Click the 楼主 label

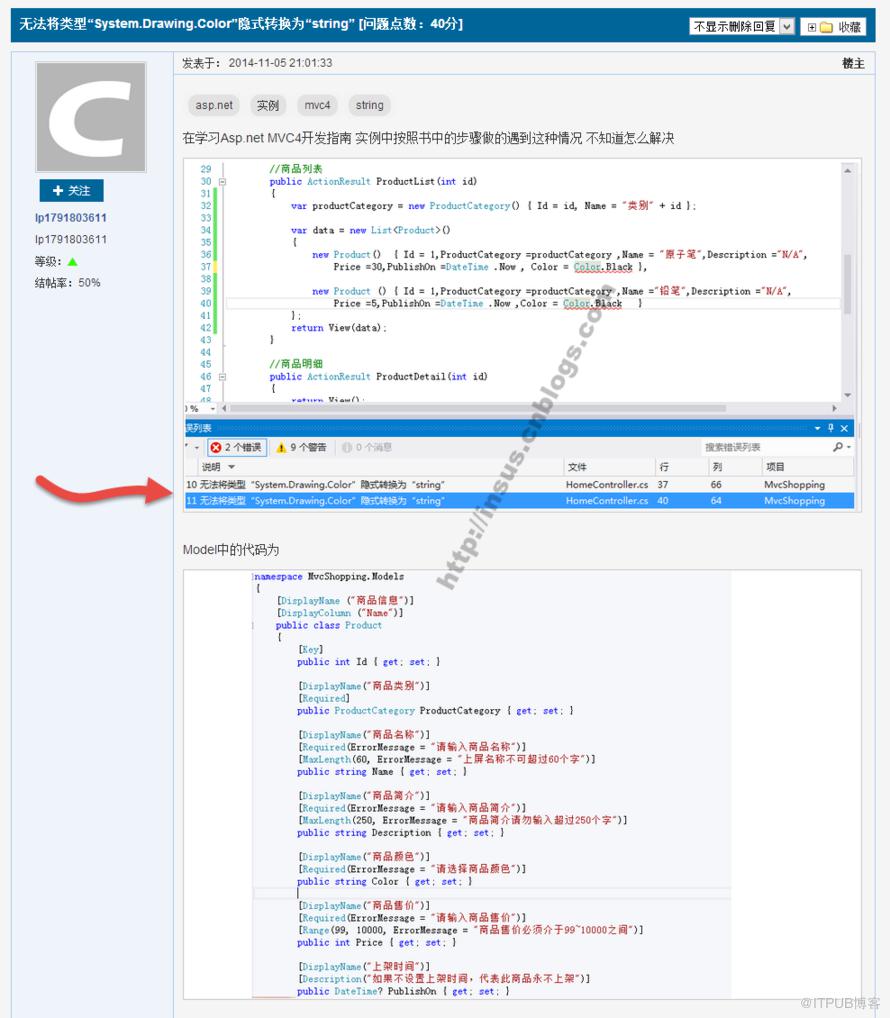(853, 63)
